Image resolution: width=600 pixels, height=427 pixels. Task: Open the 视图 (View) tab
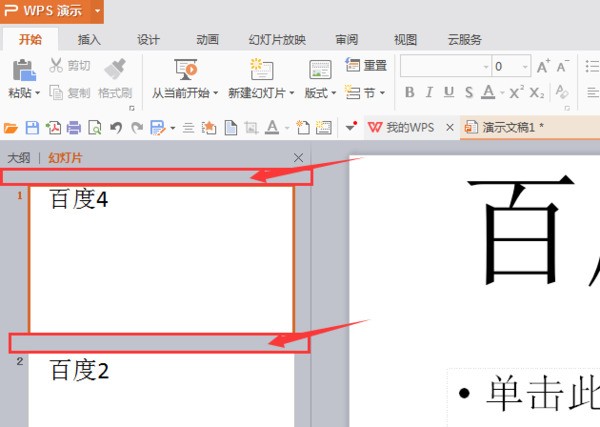(x=405, y=39)
